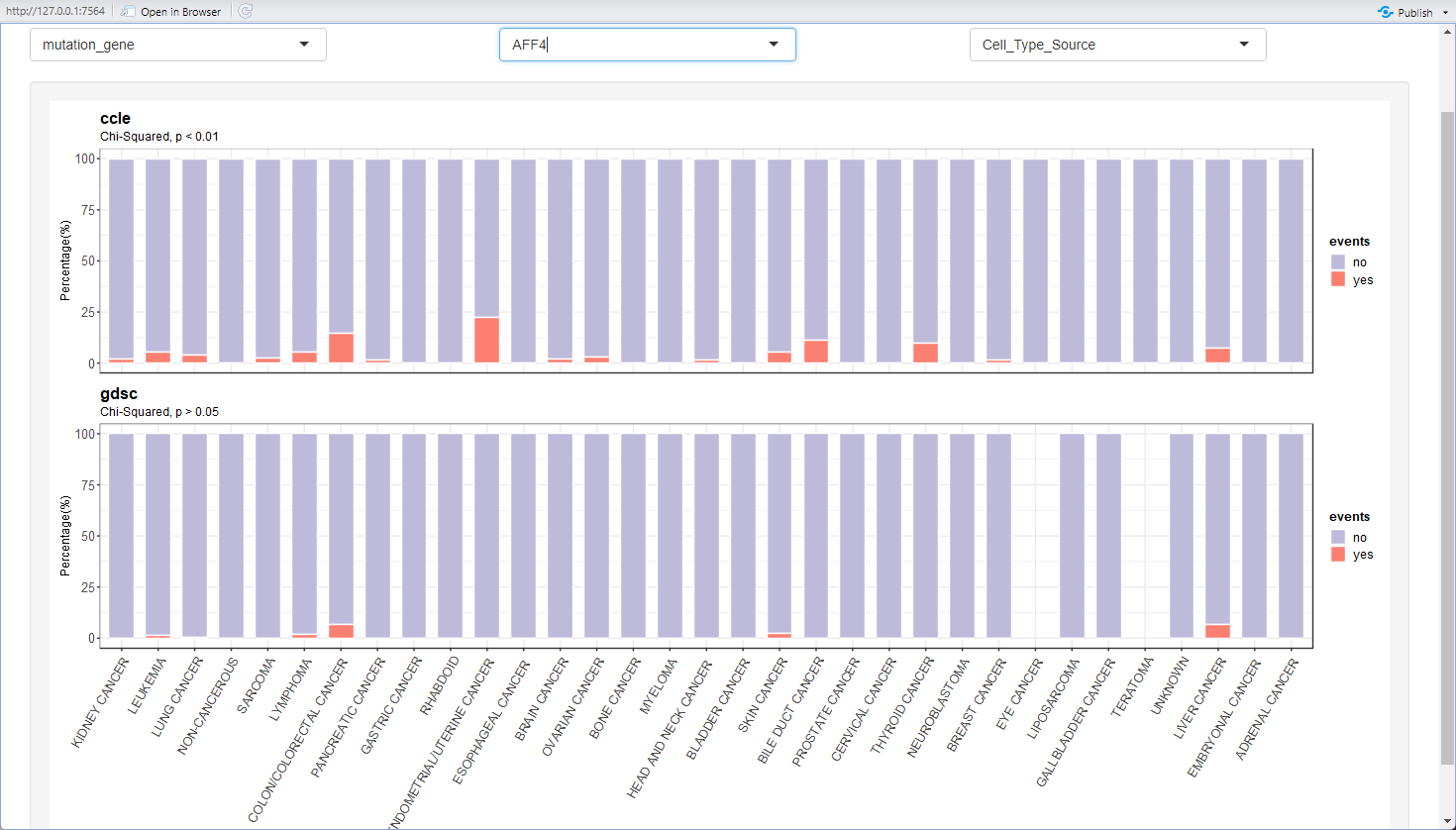Click the http://127.0.0.1:7564 address text

tap(55, 11)
